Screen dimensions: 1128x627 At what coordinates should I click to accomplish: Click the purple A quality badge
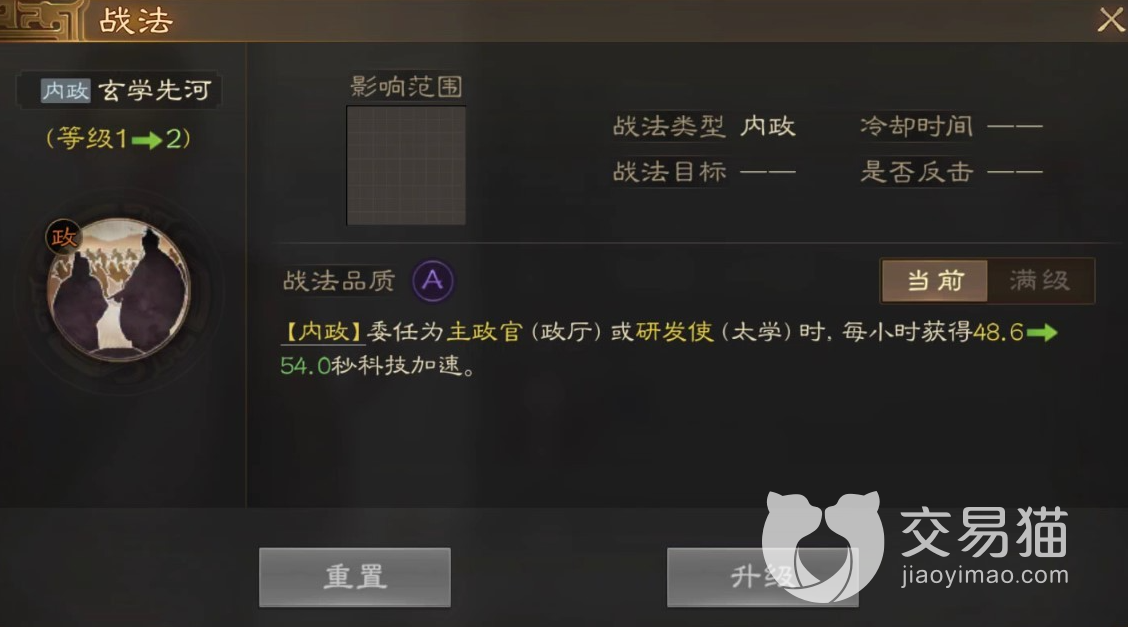point(432,280)
